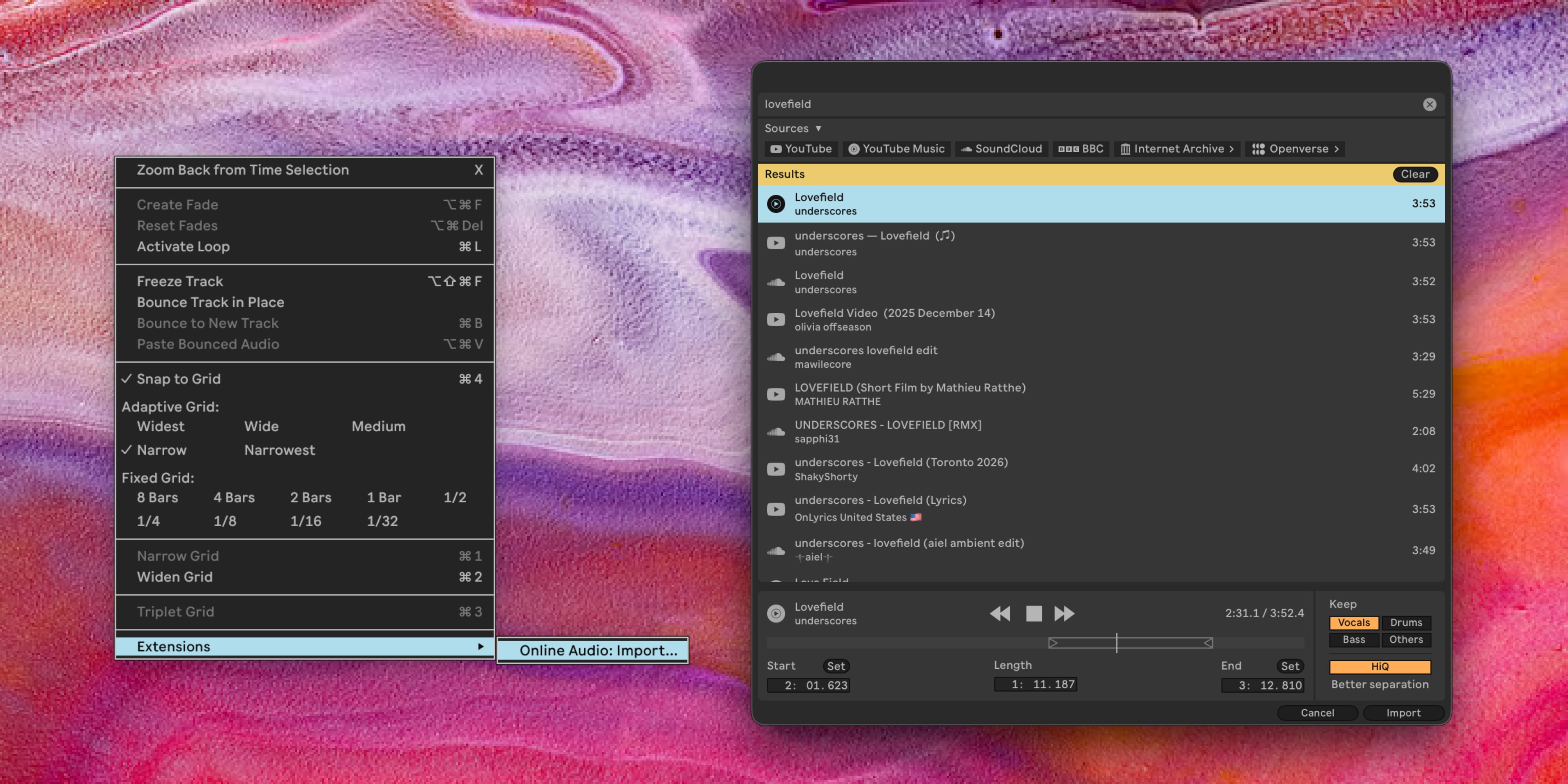Click Set button next to End
Viewport: 1568px width, 784px height.
(x=1290, y=666)
